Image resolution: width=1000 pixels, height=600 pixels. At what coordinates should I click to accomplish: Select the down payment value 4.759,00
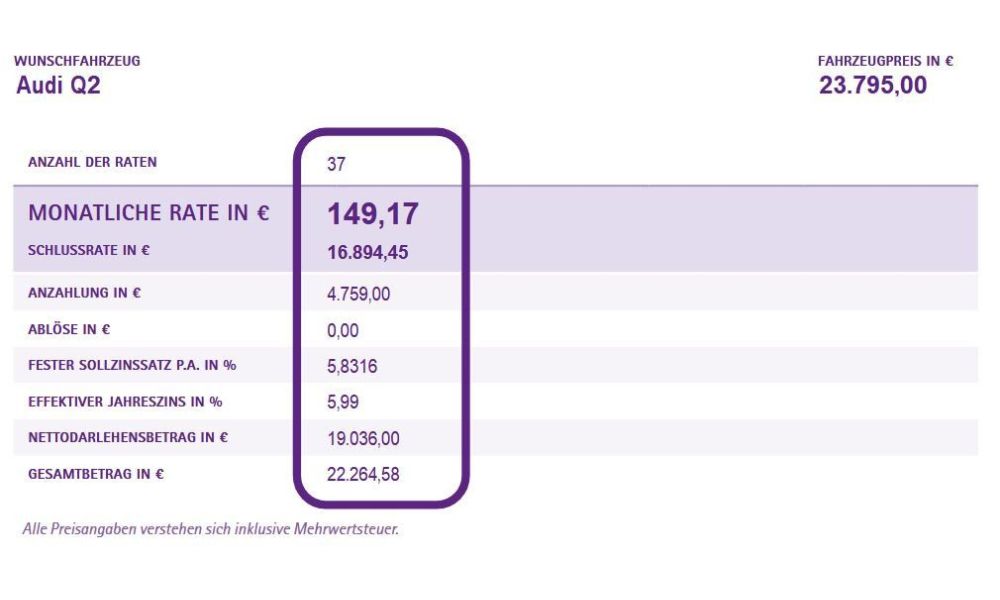357,295
